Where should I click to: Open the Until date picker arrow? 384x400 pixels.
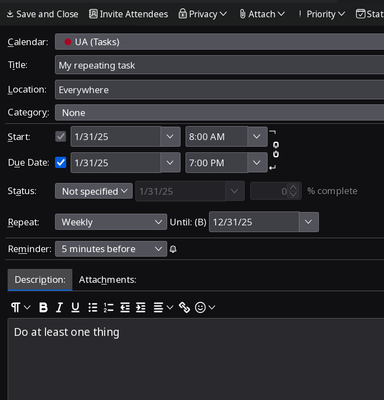[x=309, y=222]
